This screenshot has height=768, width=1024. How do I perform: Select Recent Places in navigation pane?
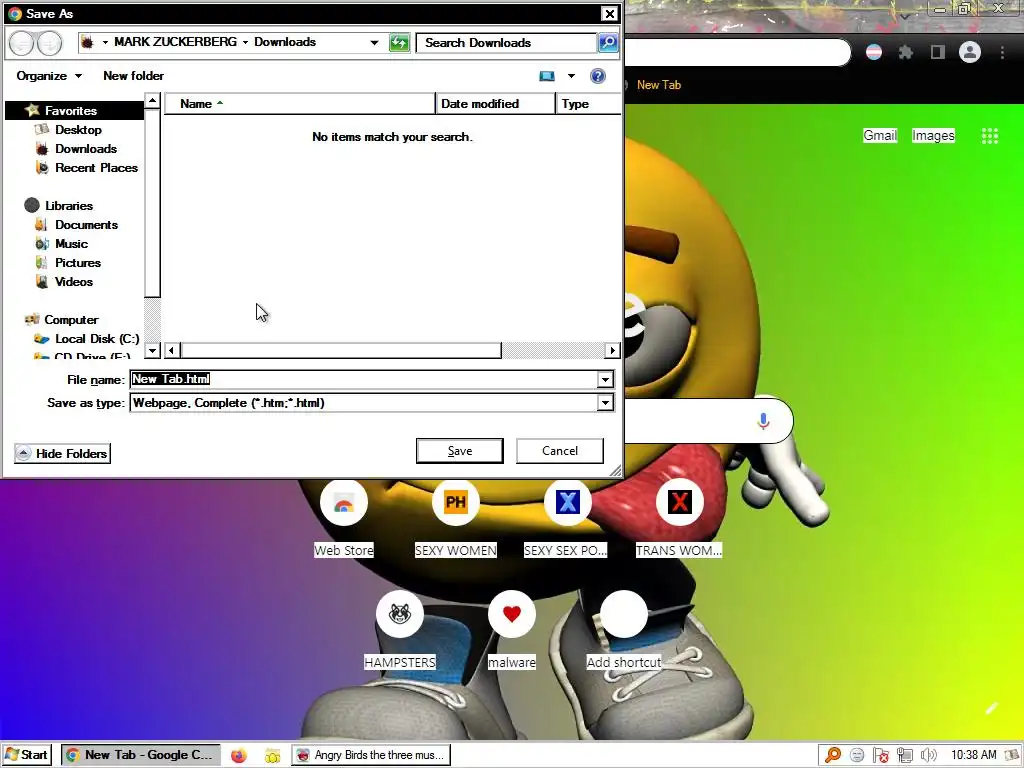(x=96, y=167)
